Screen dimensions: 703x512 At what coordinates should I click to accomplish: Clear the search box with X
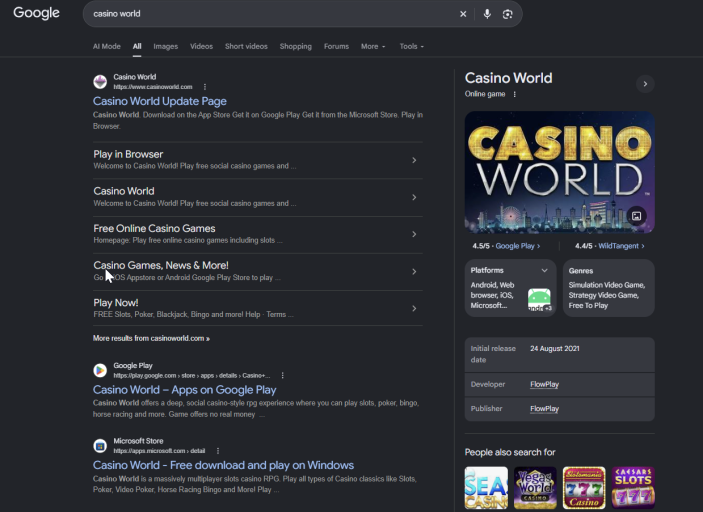click(463, 14)
